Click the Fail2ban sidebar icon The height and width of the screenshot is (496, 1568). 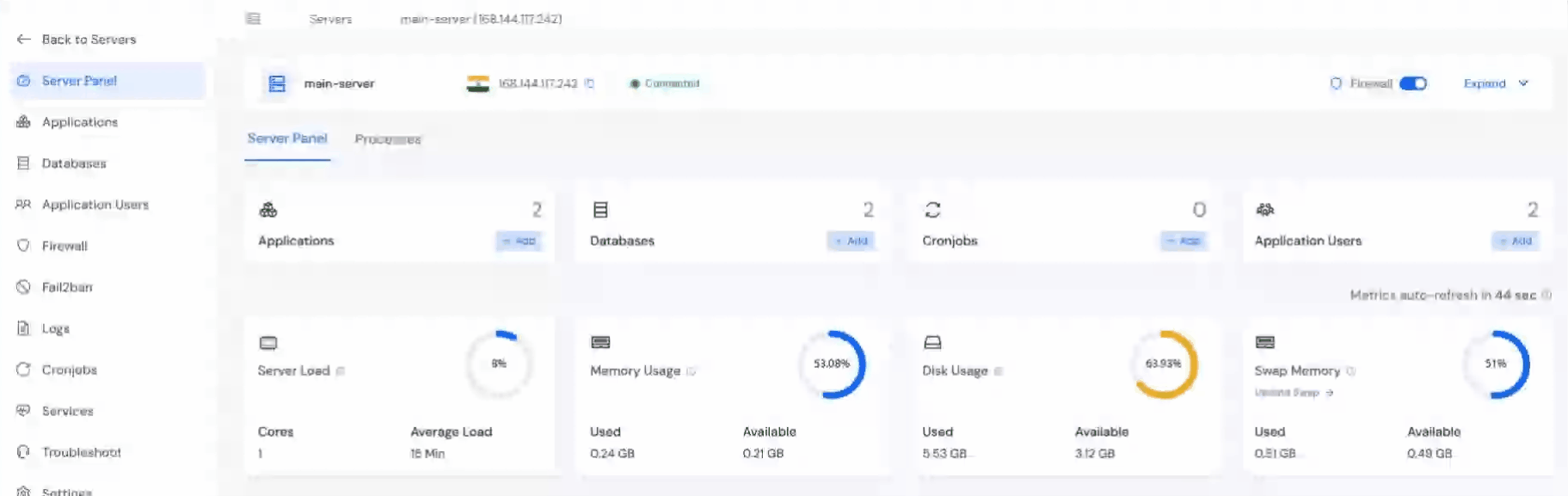[24, 287]
